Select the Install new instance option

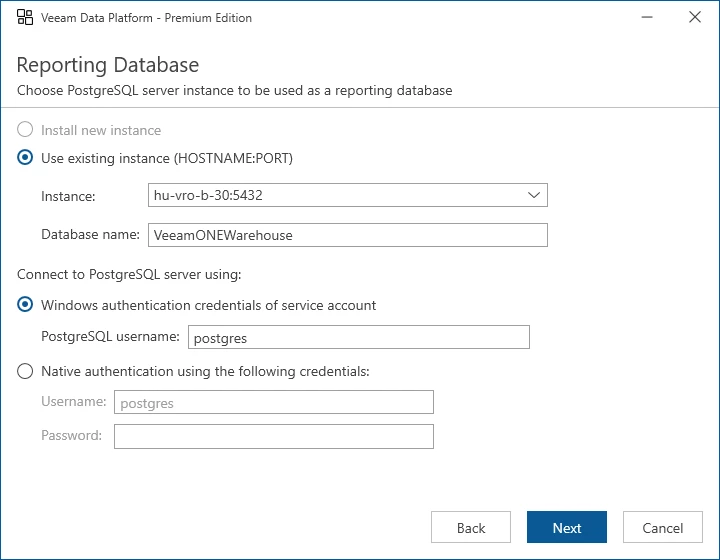[26, 130]
